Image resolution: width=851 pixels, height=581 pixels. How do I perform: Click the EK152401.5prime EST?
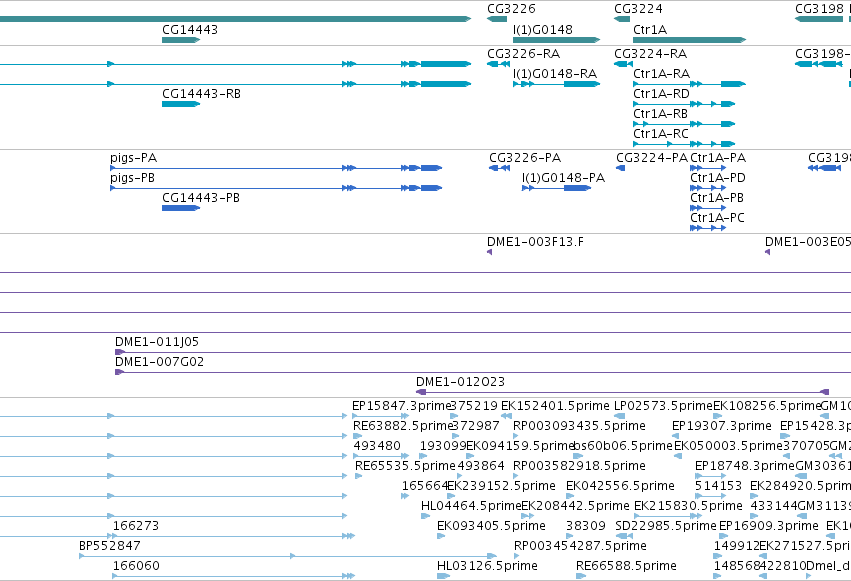[506, 416]
